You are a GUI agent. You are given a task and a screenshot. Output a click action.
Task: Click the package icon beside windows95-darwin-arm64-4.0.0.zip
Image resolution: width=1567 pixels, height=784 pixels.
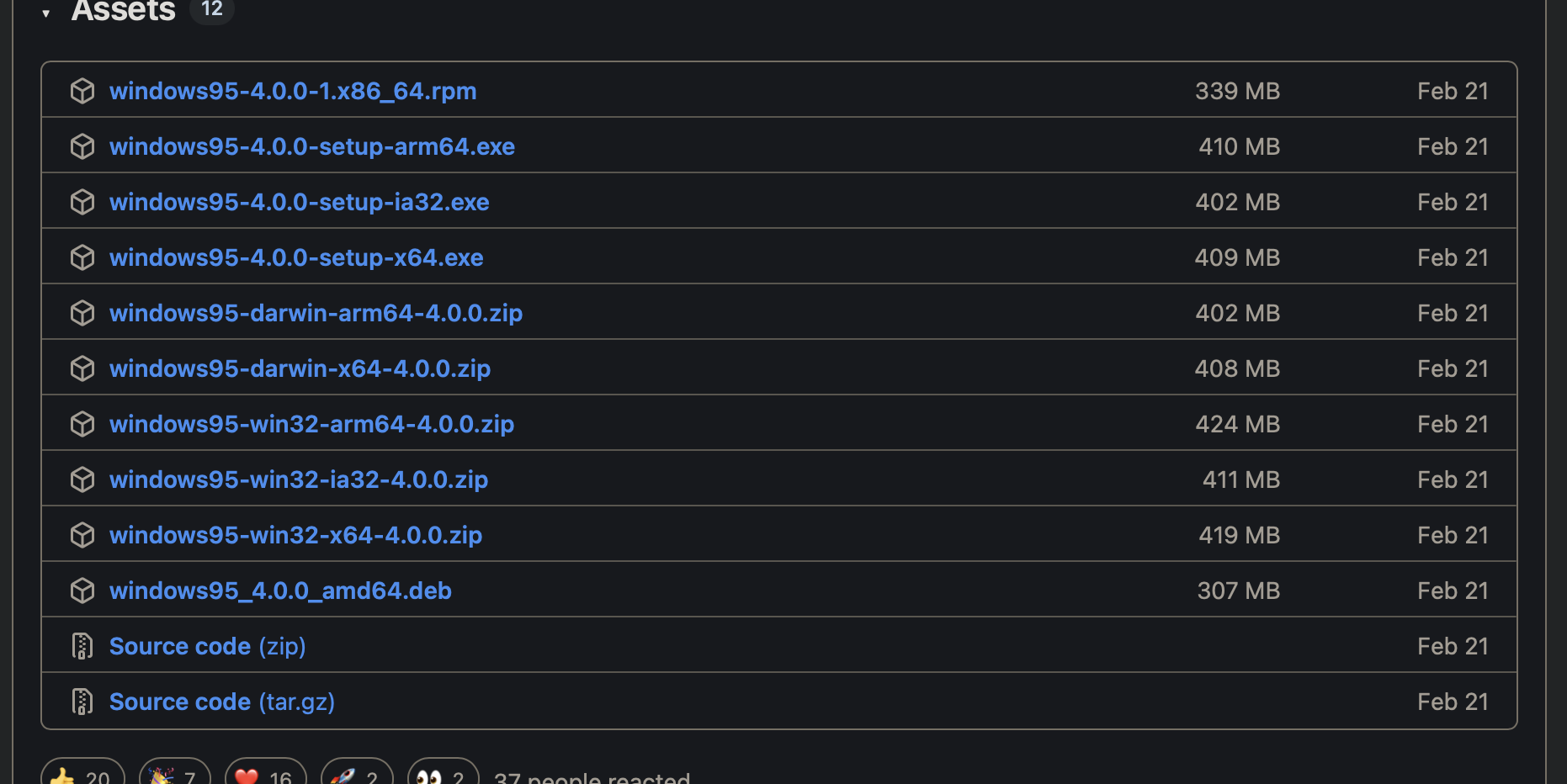tap(82, 313)
